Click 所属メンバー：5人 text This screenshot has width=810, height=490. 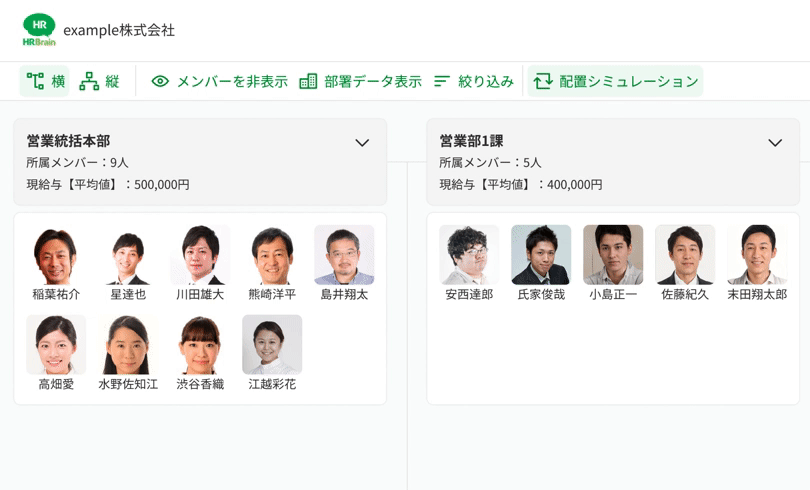coord(490,163)
